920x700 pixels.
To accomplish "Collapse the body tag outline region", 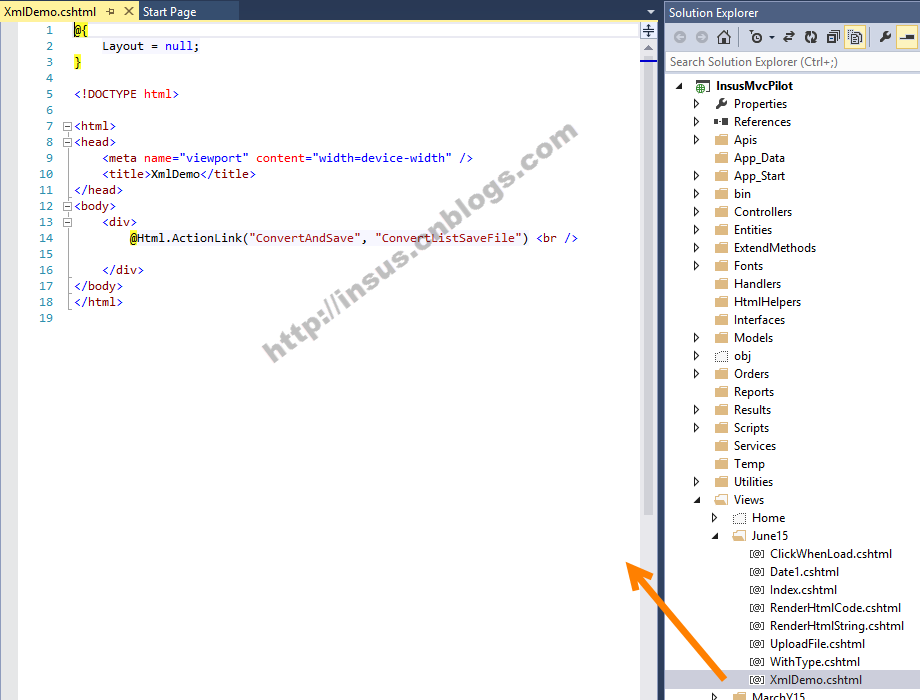I will tap(67, 206).
